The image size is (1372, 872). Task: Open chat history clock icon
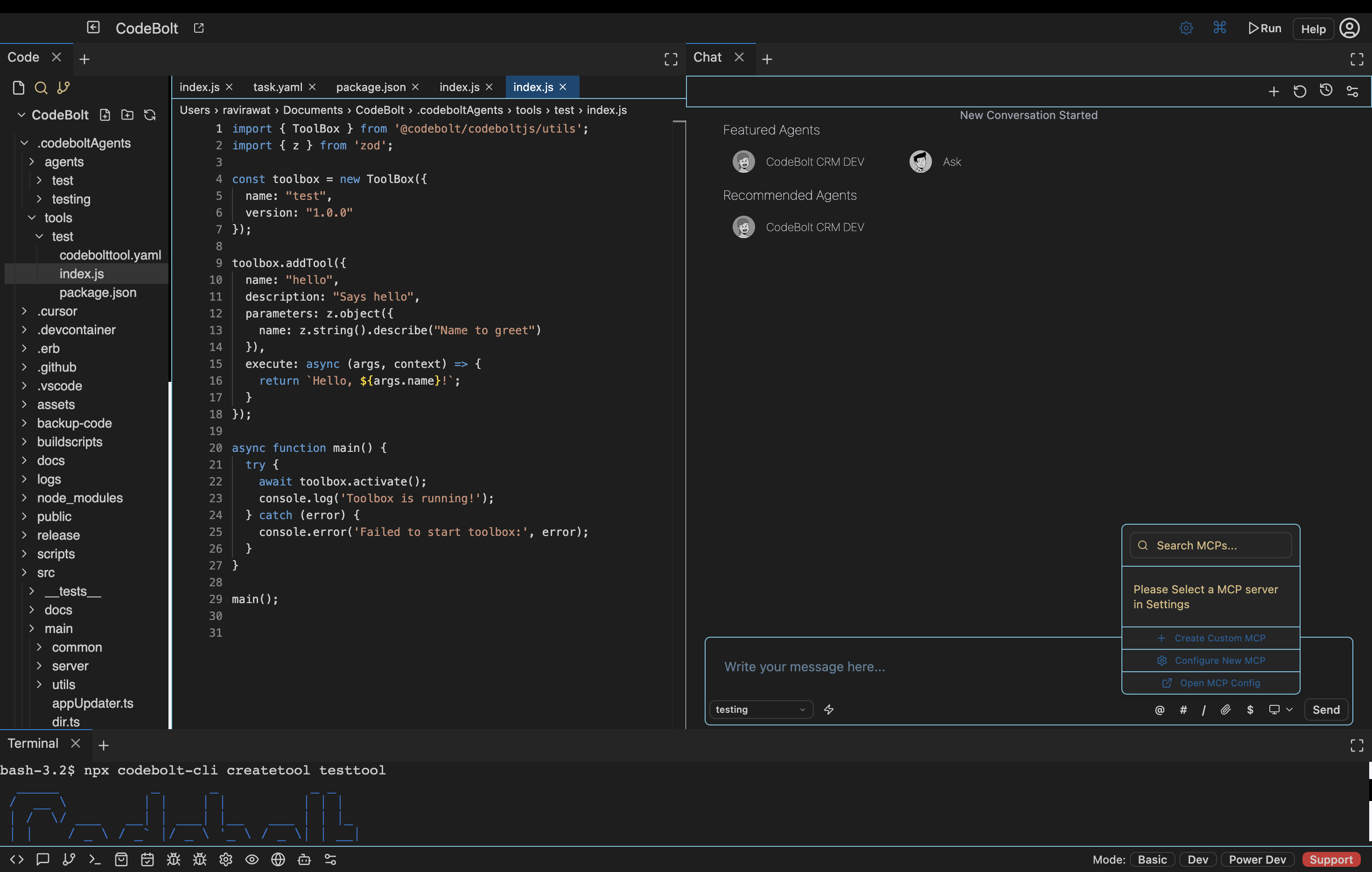coord(1326,91)
